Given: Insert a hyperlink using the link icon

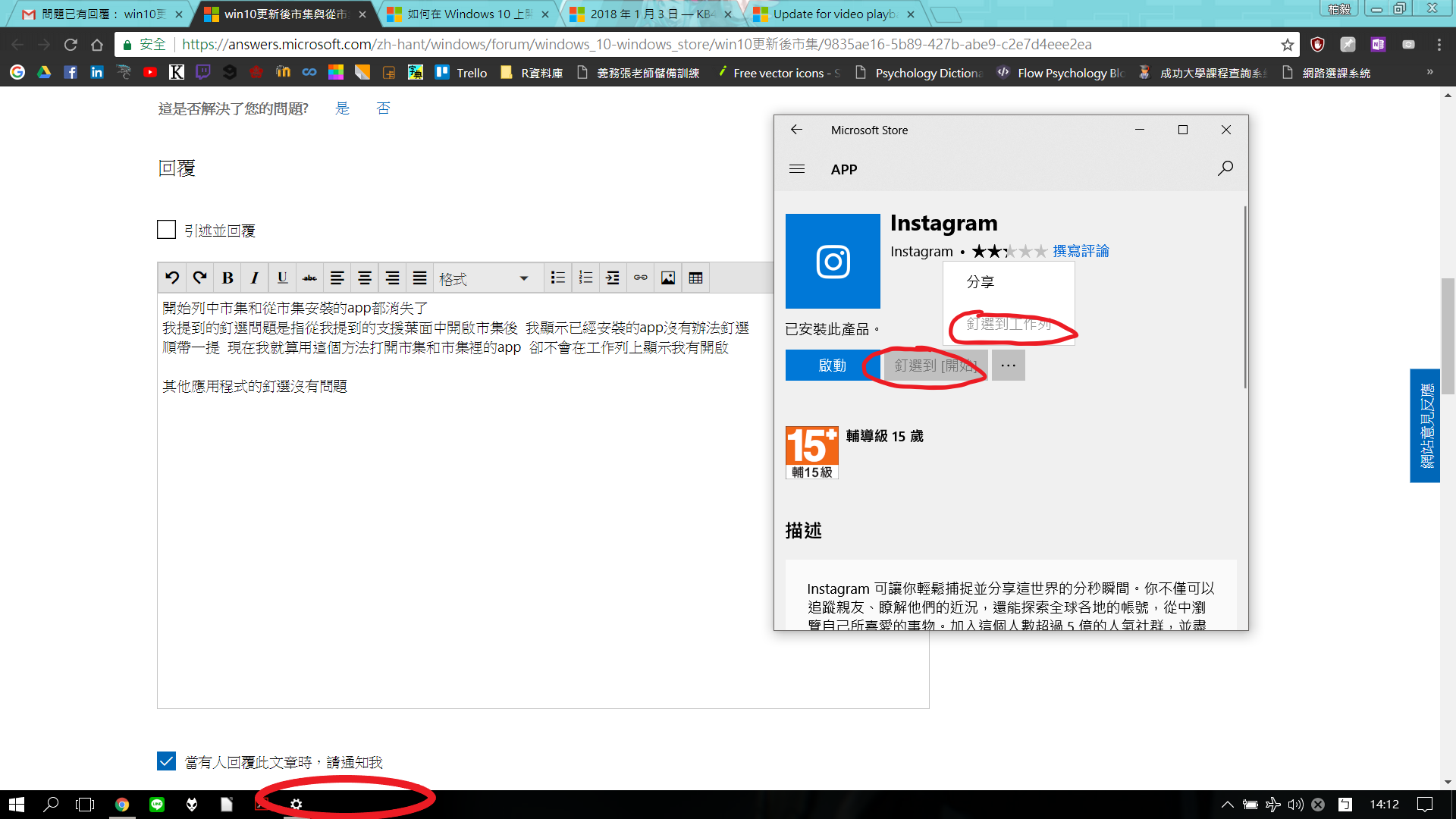Looking at the screenshot, I should [640, 278].
